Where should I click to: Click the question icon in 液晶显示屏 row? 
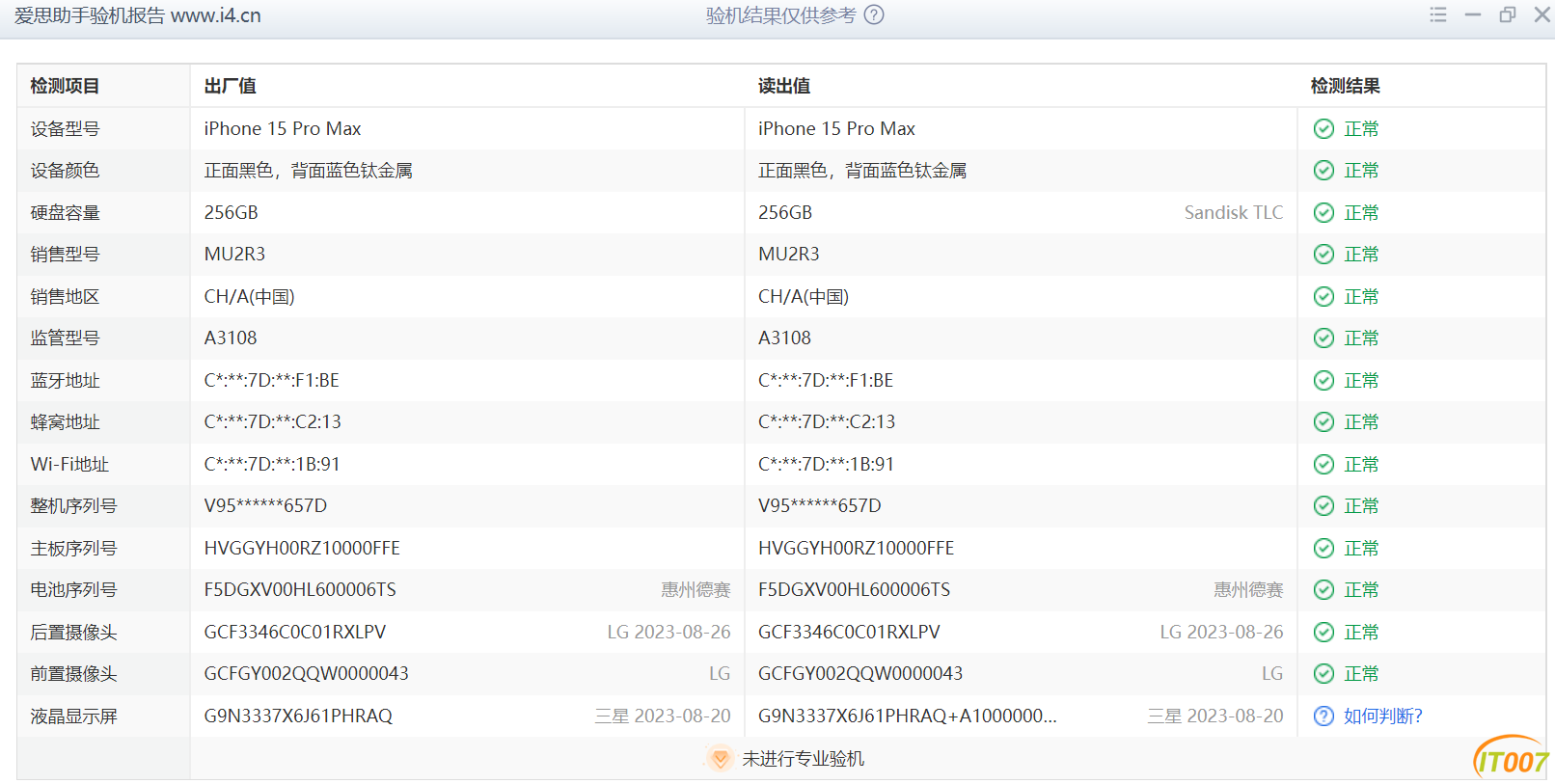(x=1324, y=716)
